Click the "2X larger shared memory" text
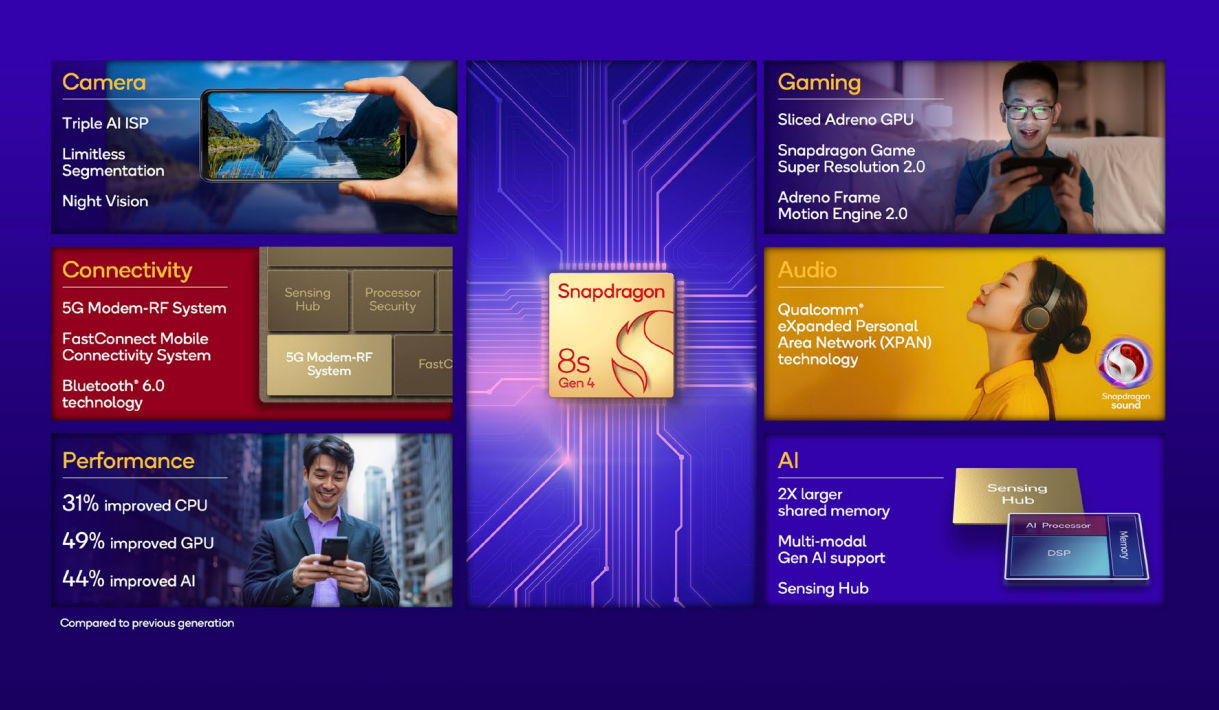The image size is (1219, 710). (x=834, y=502)
